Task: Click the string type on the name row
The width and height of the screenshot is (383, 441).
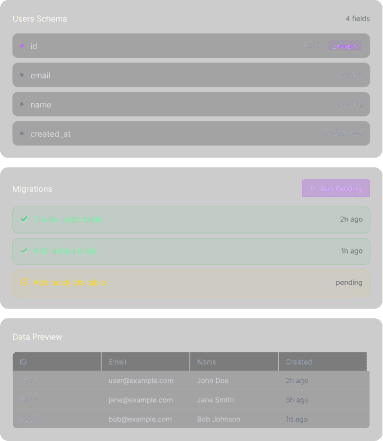Action: click(x=350, y=104)
